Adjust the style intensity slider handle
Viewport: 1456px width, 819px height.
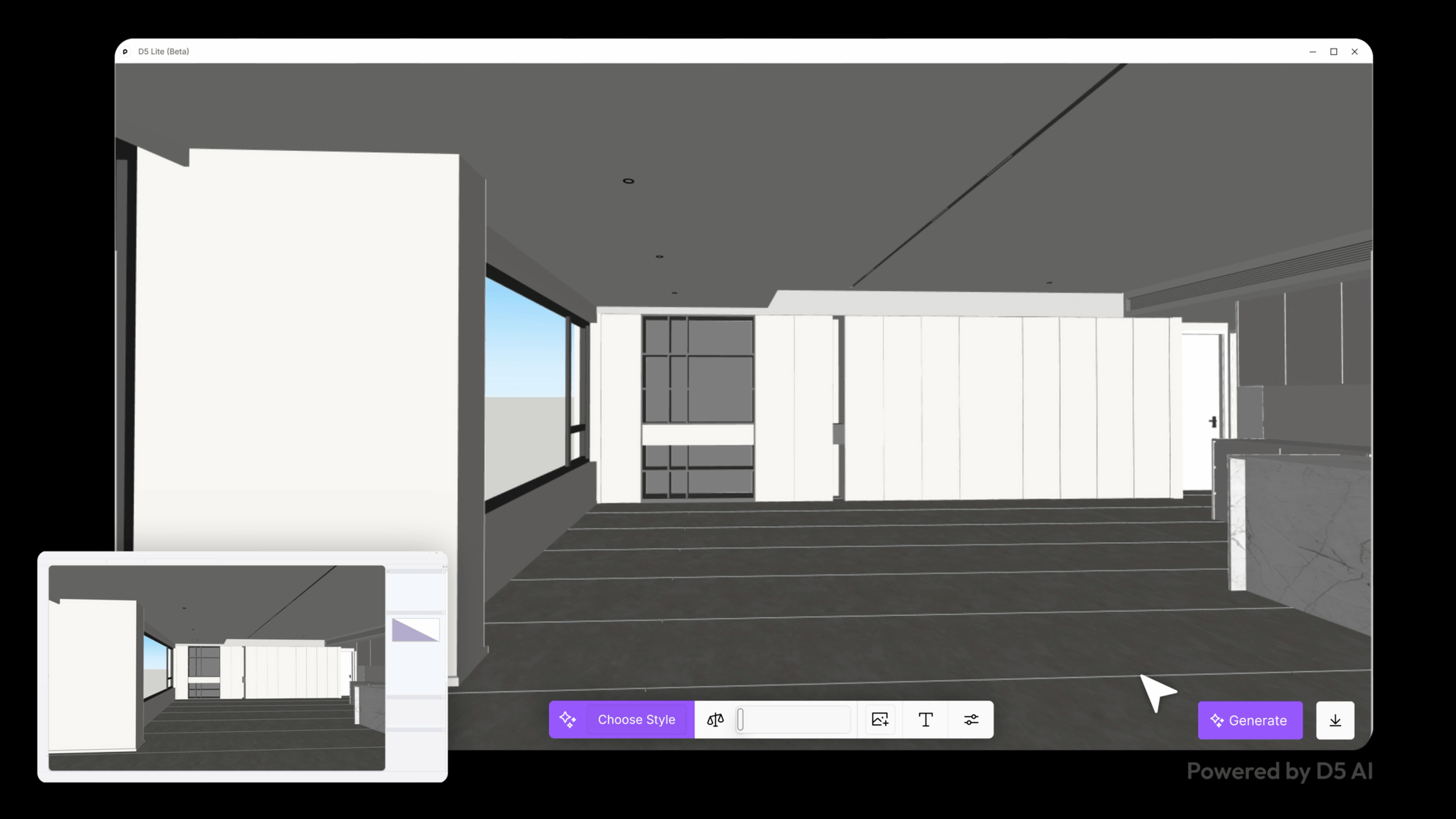click(741, 720)
